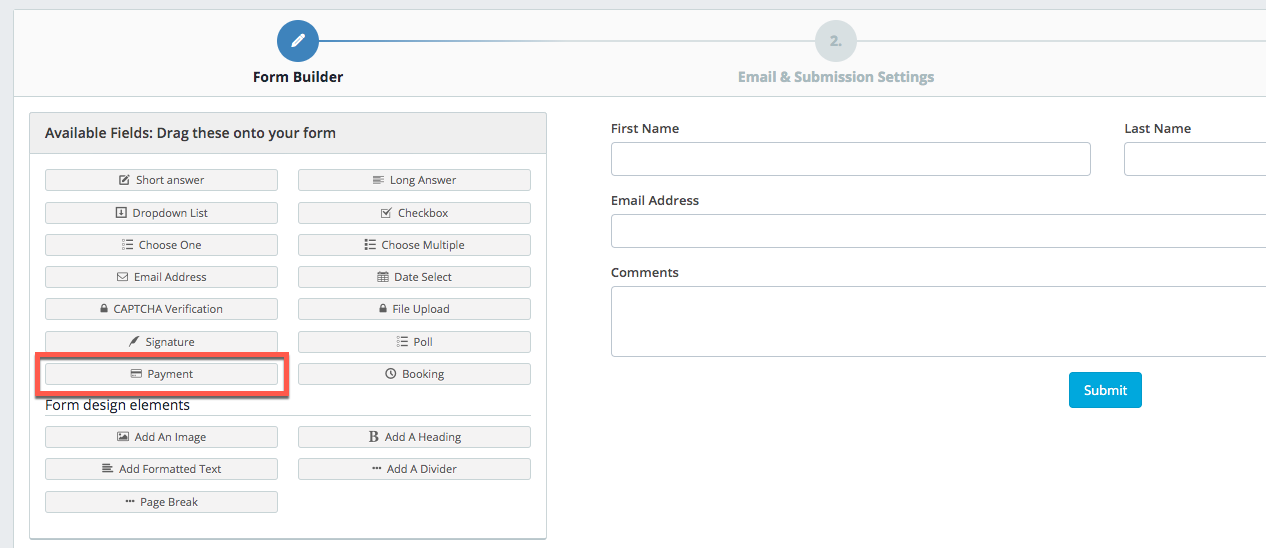The image size is (1266, 548).
Task: Choose the File Upload field button
Action: click(414, 309)
